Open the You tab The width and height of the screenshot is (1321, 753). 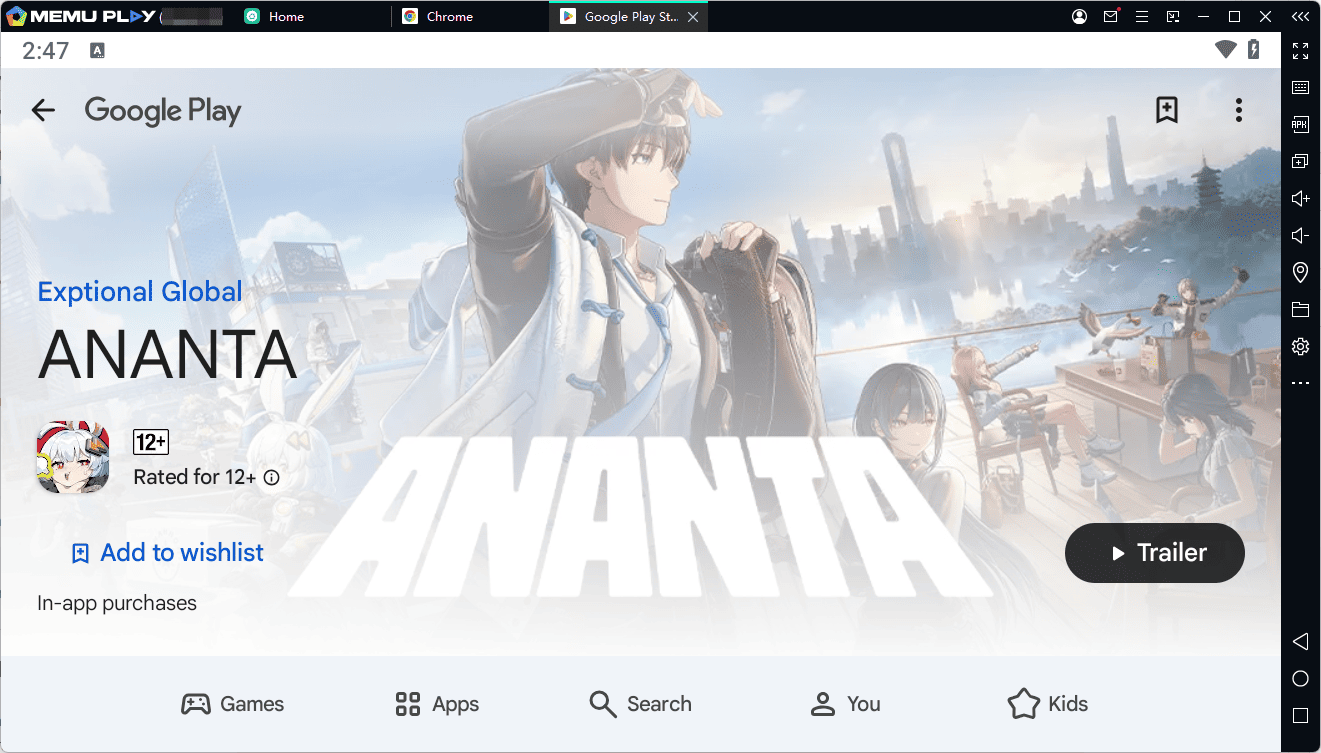[845, 704]
